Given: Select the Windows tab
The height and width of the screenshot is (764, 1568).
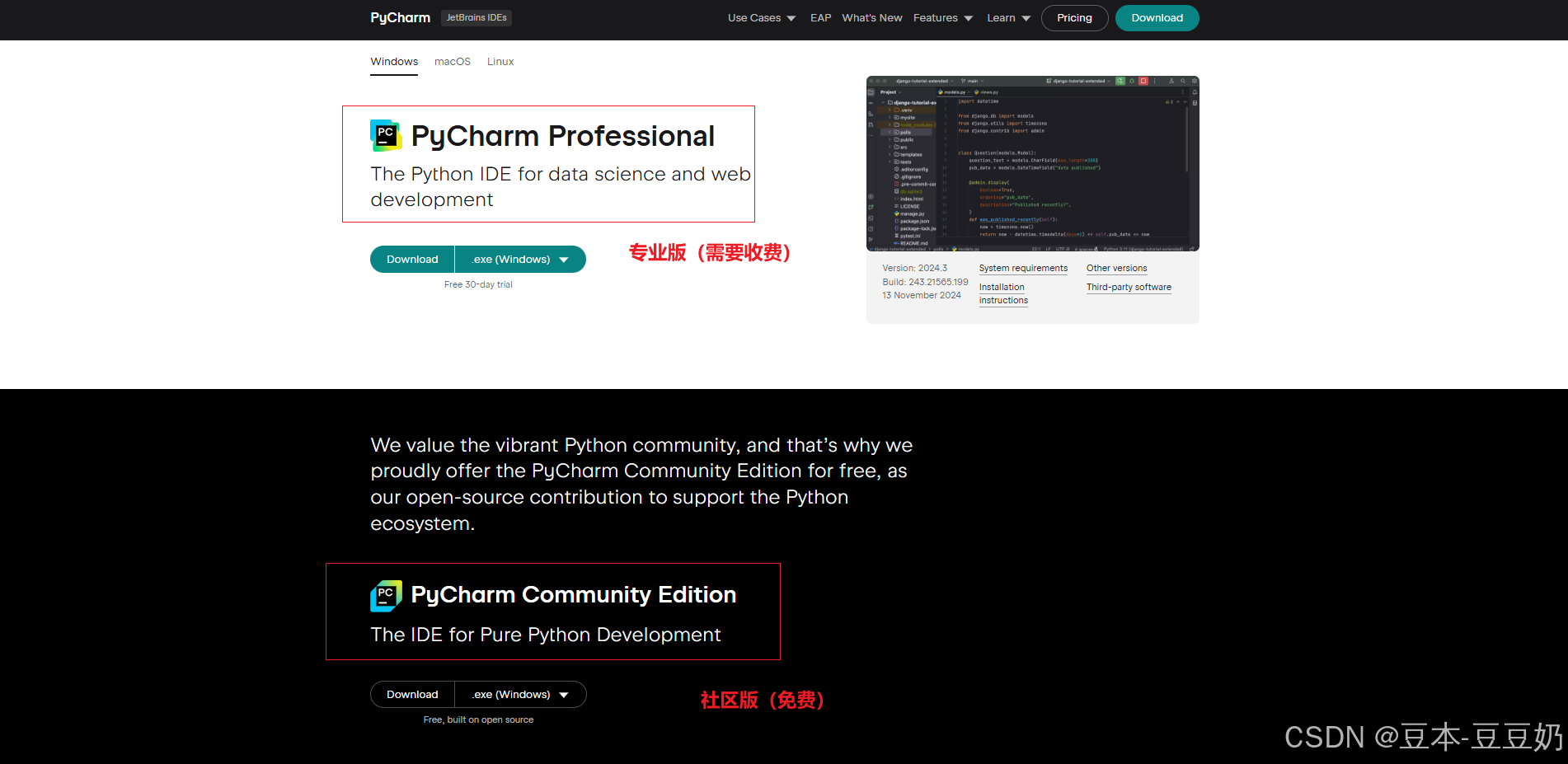Looking at the screenshot, I should 394,62.
